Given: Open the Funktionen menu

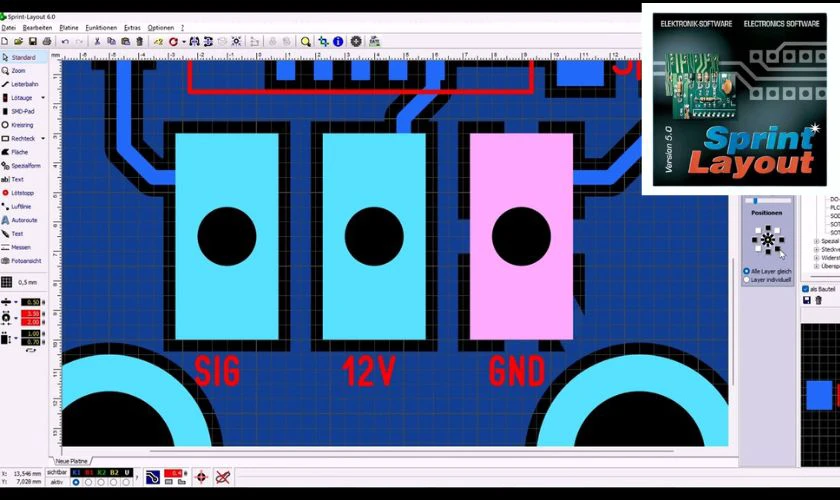Looking at the screenshot, I should 101,27.
